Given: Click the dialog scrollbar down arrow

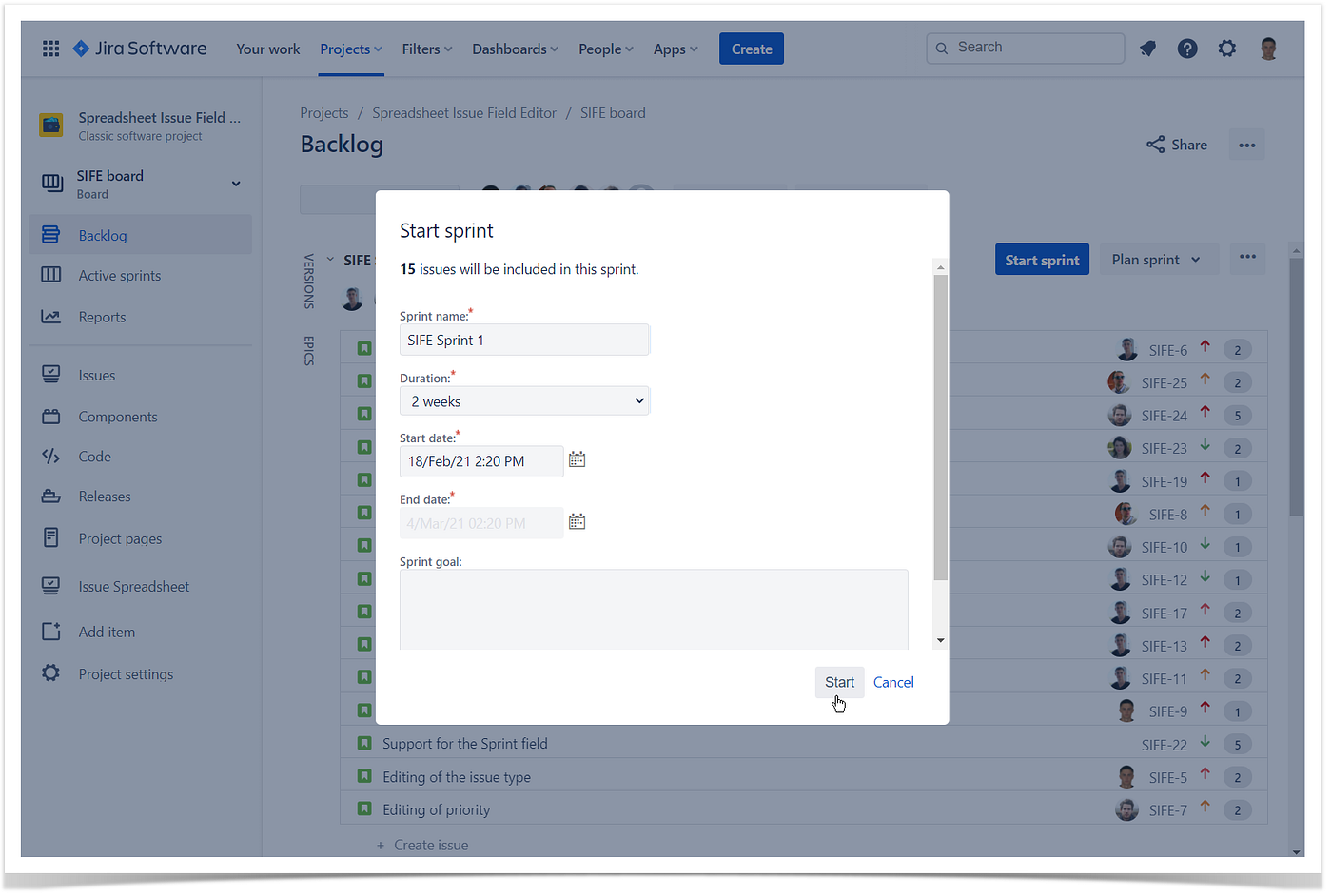Looking at the screenshot, I should [940, 640].
